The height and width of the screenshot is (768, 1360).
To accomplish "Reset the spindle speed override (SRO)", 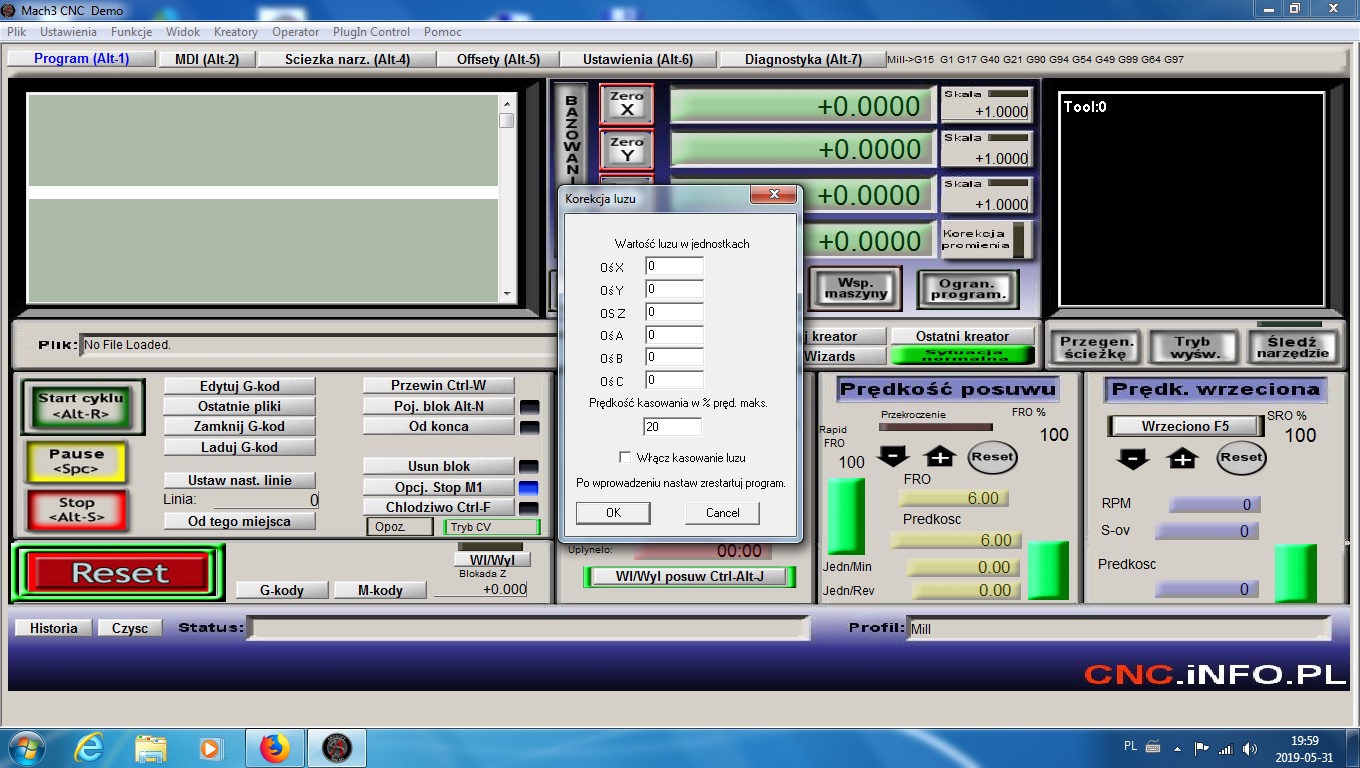I will coord(1241,457).
